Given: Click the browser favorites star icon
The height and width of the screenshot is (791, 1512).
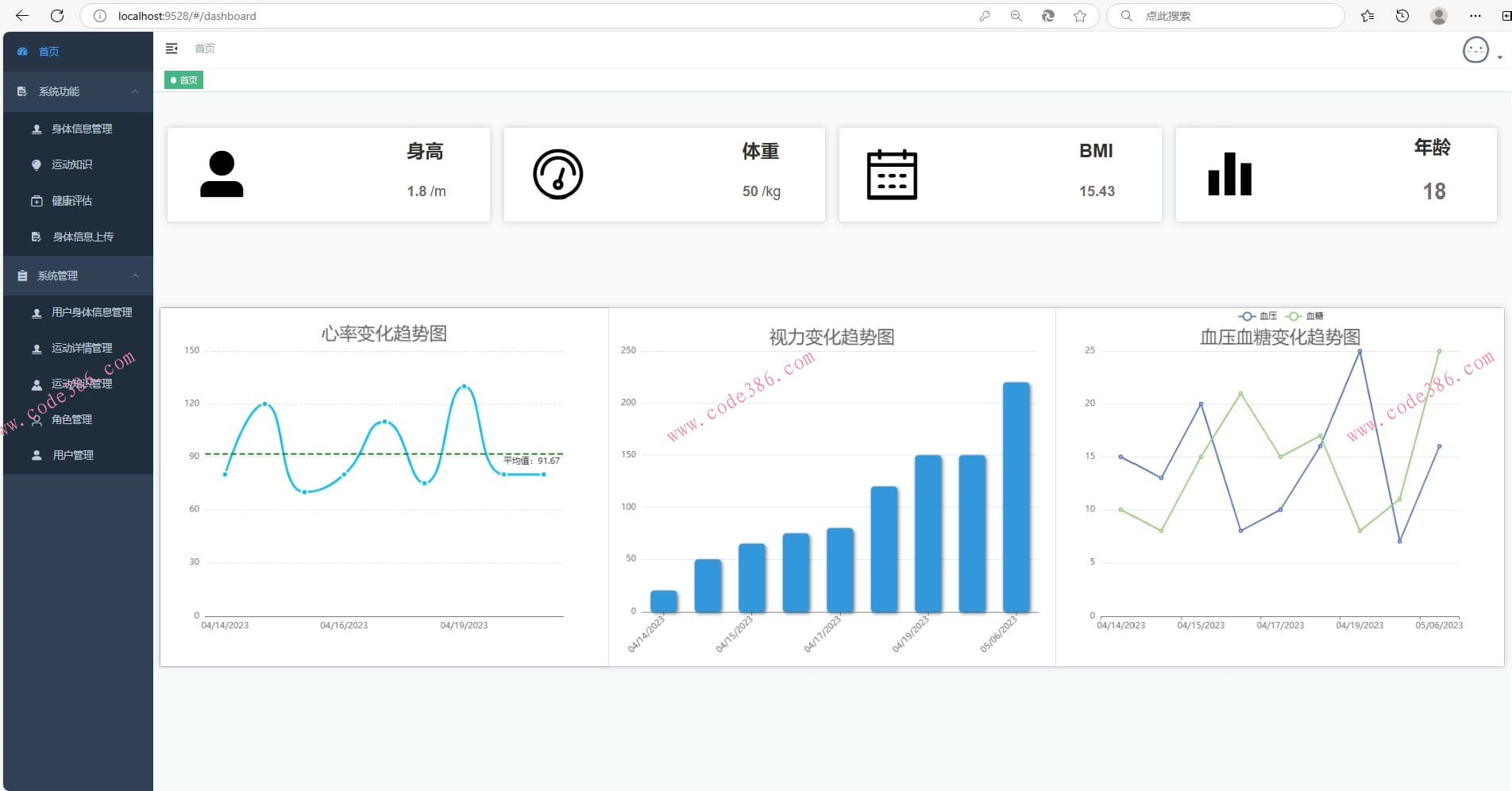Looking at the screenshot, I should (x=1080, y=16).
